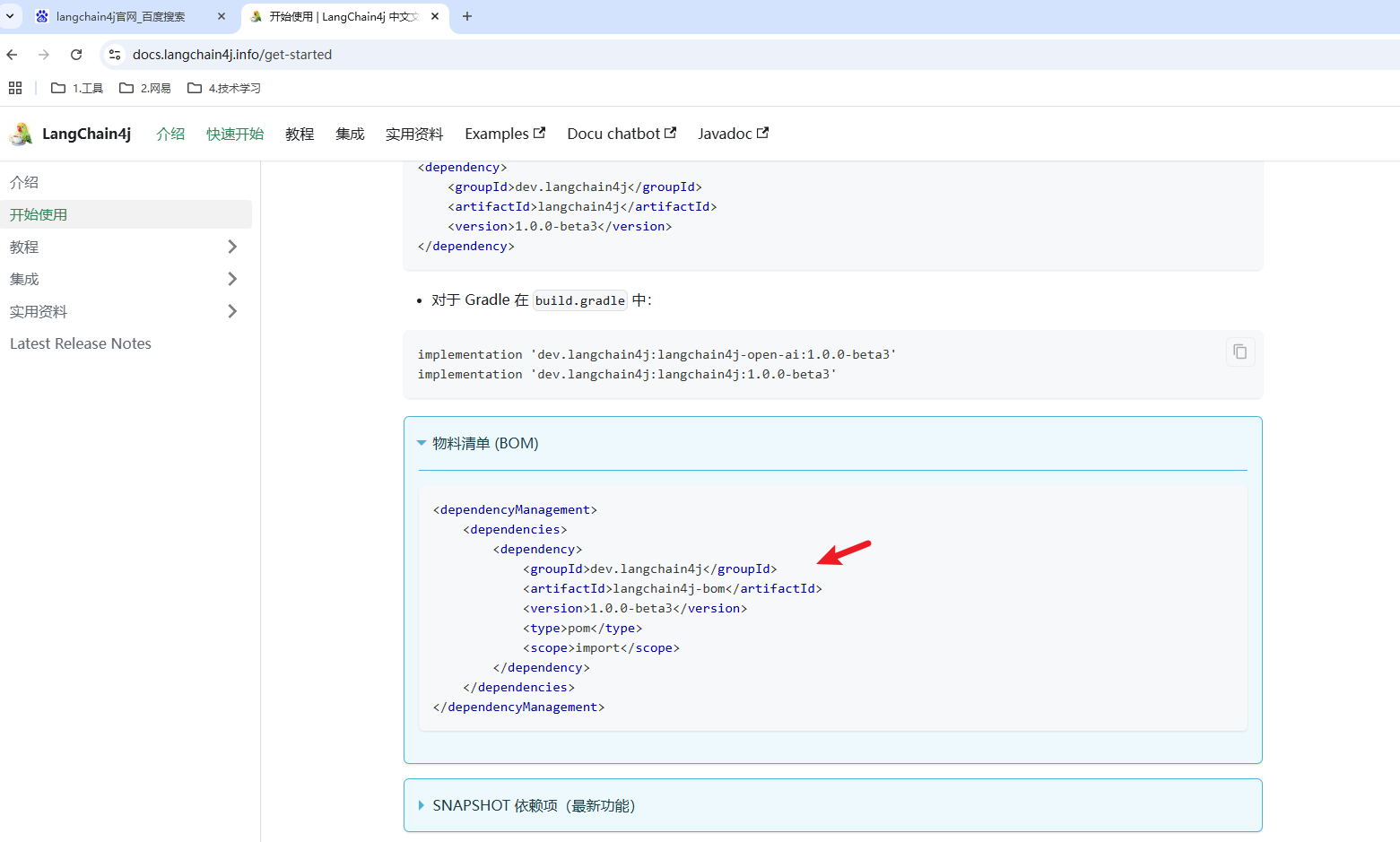The width and height of the screenshot is (1400, 842).
Task: Close the 开始使用 LangChain4j tab
Action: tap(435, 16)
